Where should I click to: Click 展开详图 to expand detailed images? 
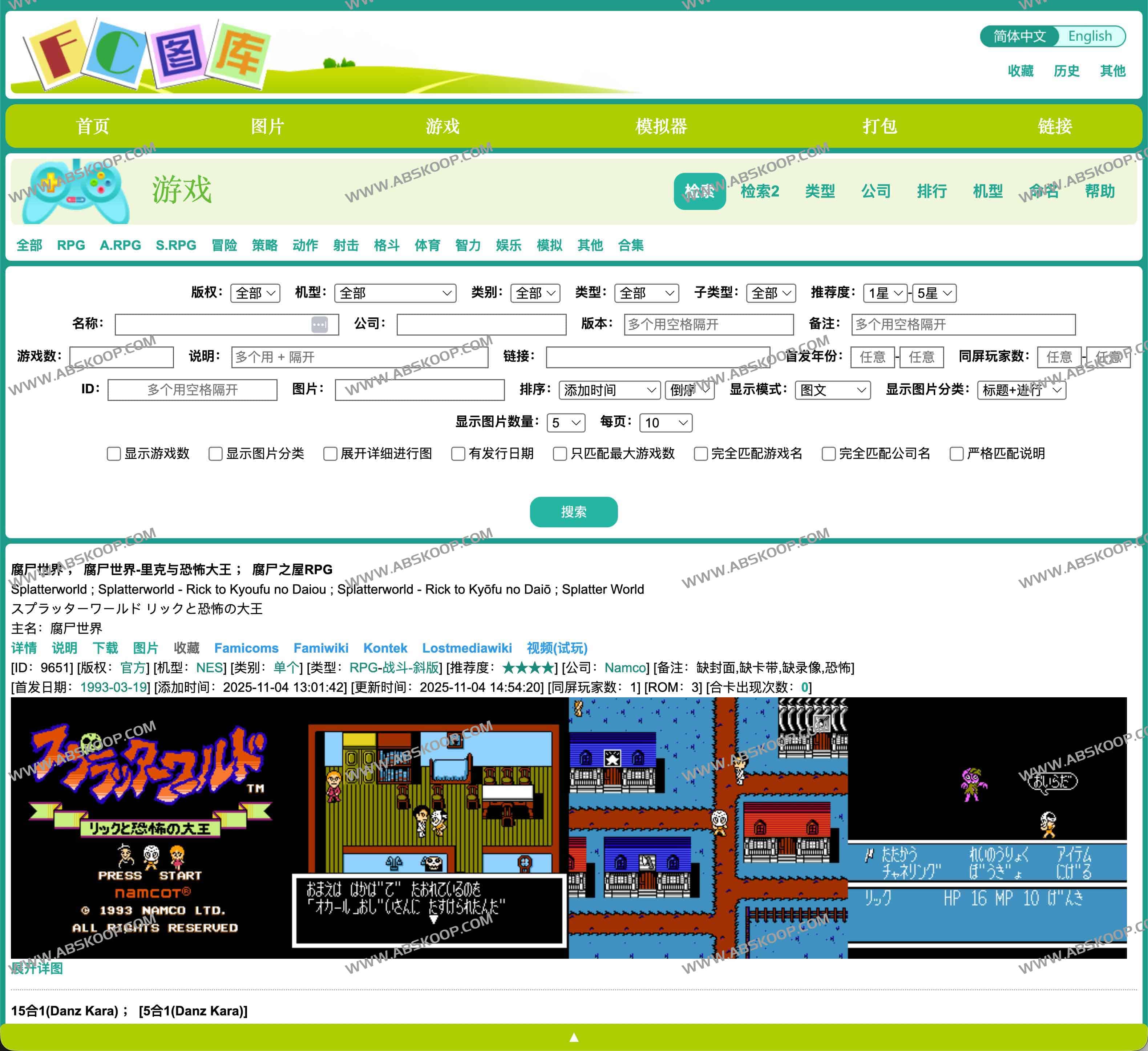pyautogui.click(x=37, y=969)
